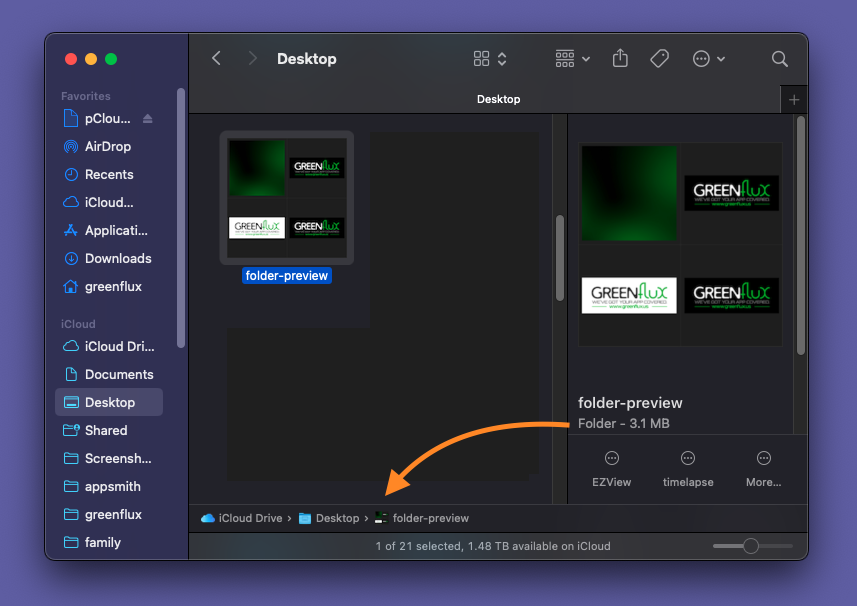857x606 pixels.
Task: Open Search with the magnifying glass icon
Action: click(779, 59)
